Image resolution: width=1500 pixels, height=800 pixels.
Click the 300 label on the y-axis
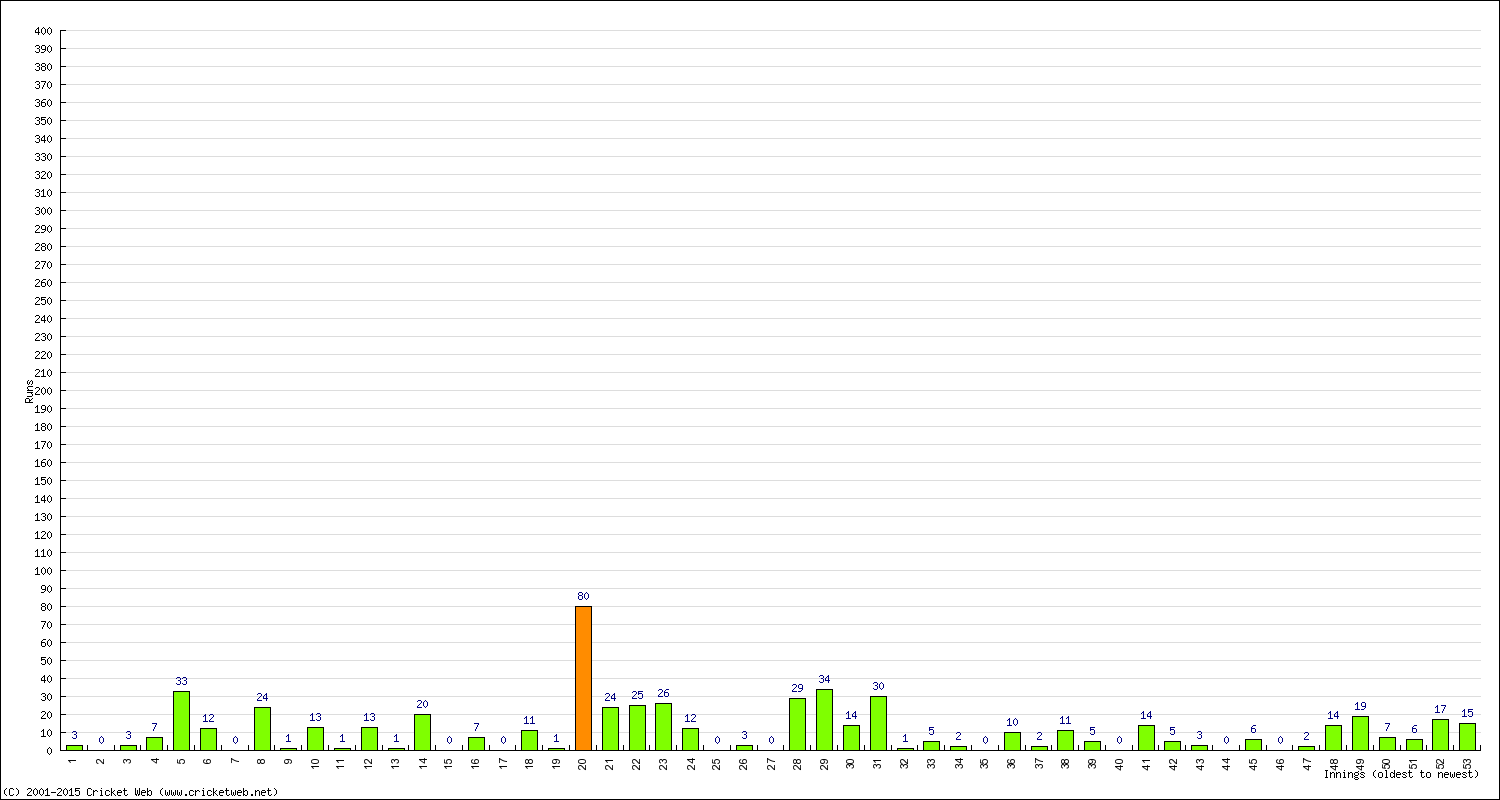pyautogui.click(x=43, y=211)
